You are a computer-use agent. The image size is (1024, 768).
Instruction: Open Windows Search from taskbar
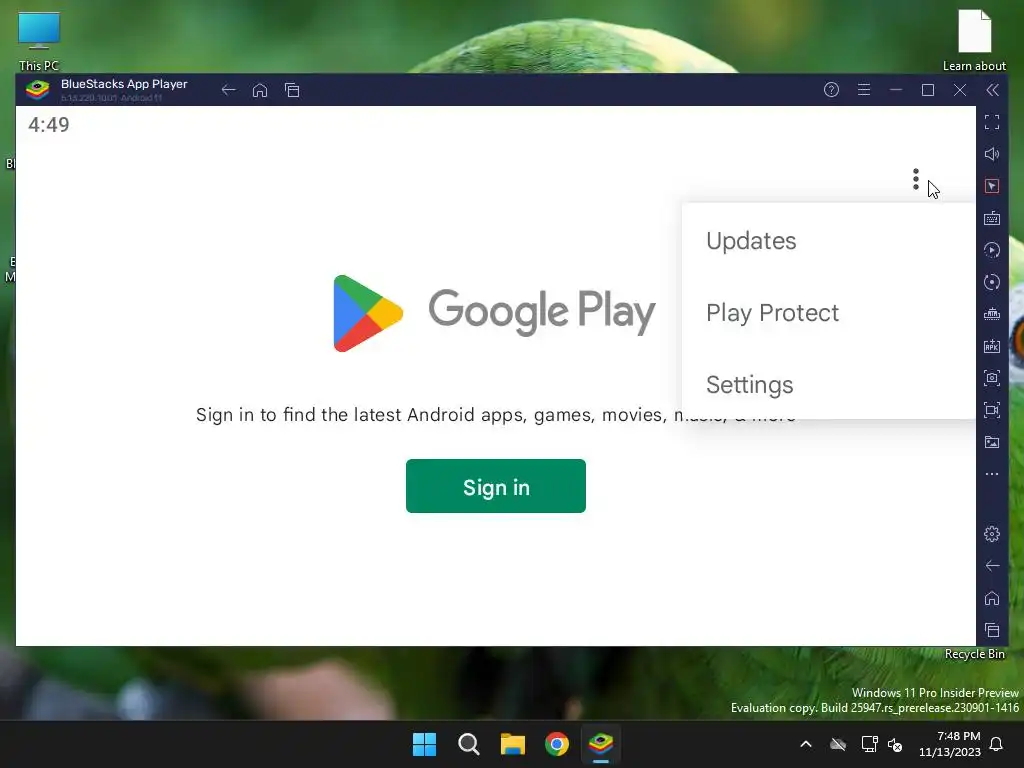tap(468, 744)
